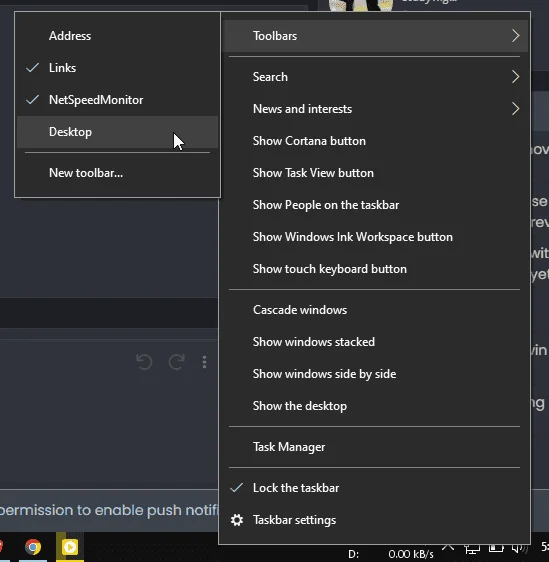Toggle Show People on the taskbar

374,205
